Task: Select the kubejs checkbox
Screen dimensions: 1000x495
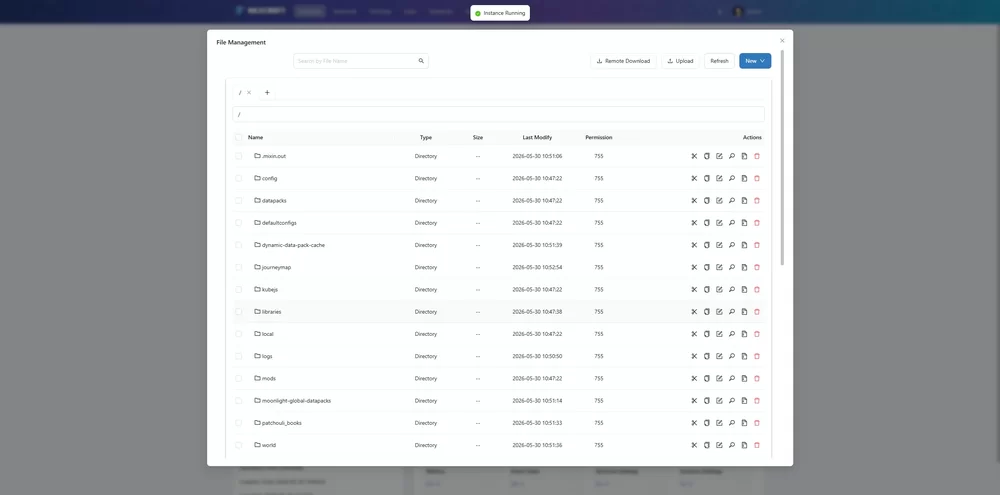Action: 239,290
